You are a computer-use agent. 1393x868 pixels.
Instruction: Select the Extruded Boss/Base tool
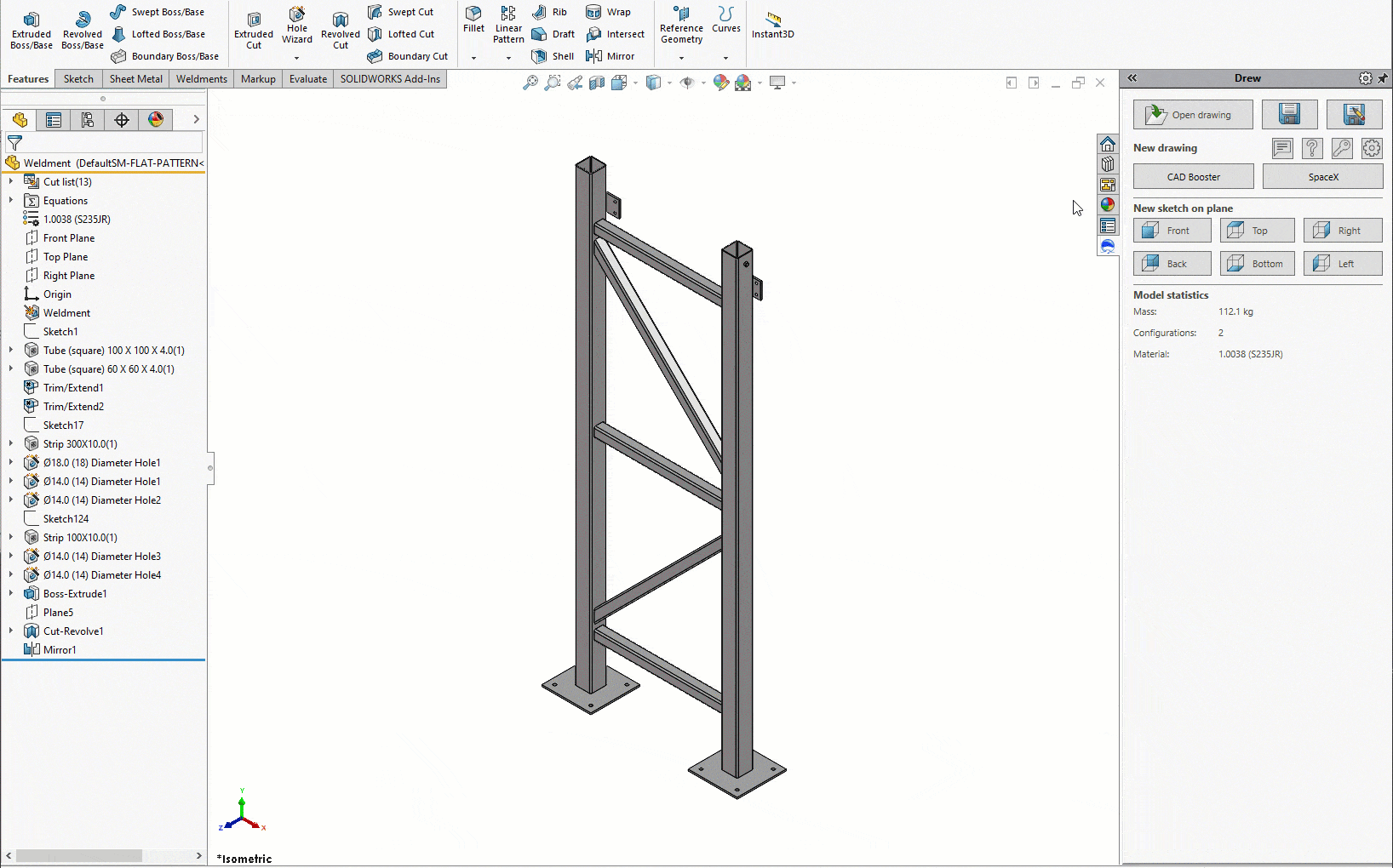tap(32, 31)
